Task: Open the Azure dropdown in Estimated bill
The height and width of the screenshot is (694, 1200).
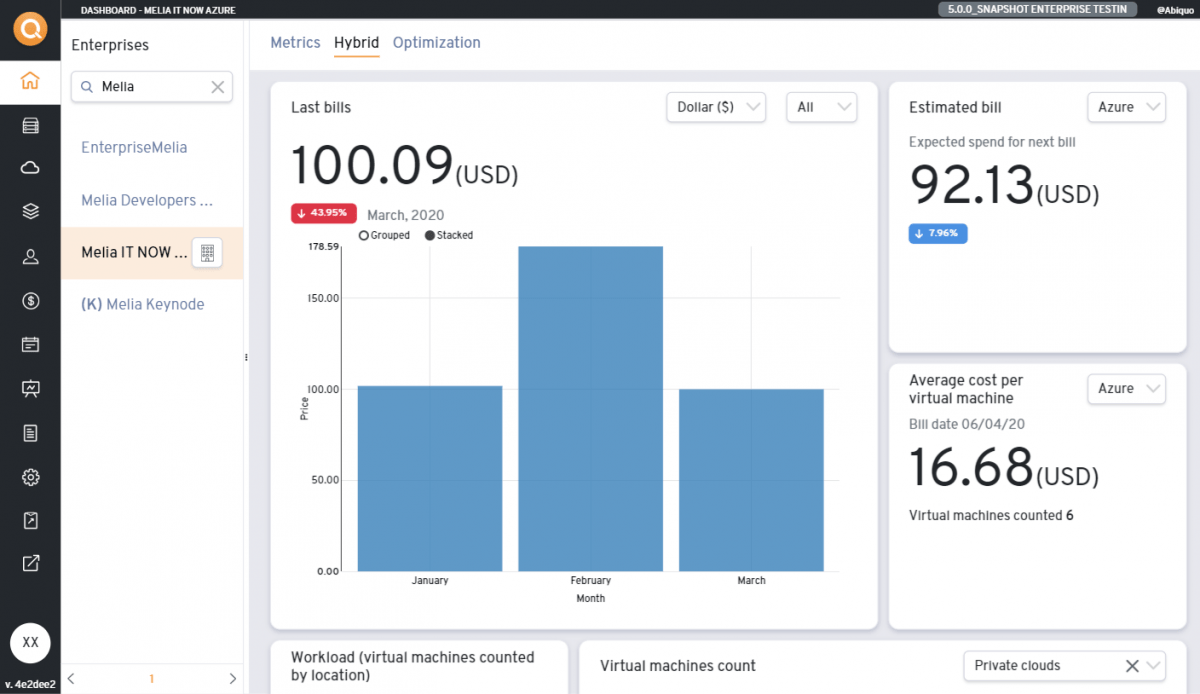Action: tap(1126, 107)
